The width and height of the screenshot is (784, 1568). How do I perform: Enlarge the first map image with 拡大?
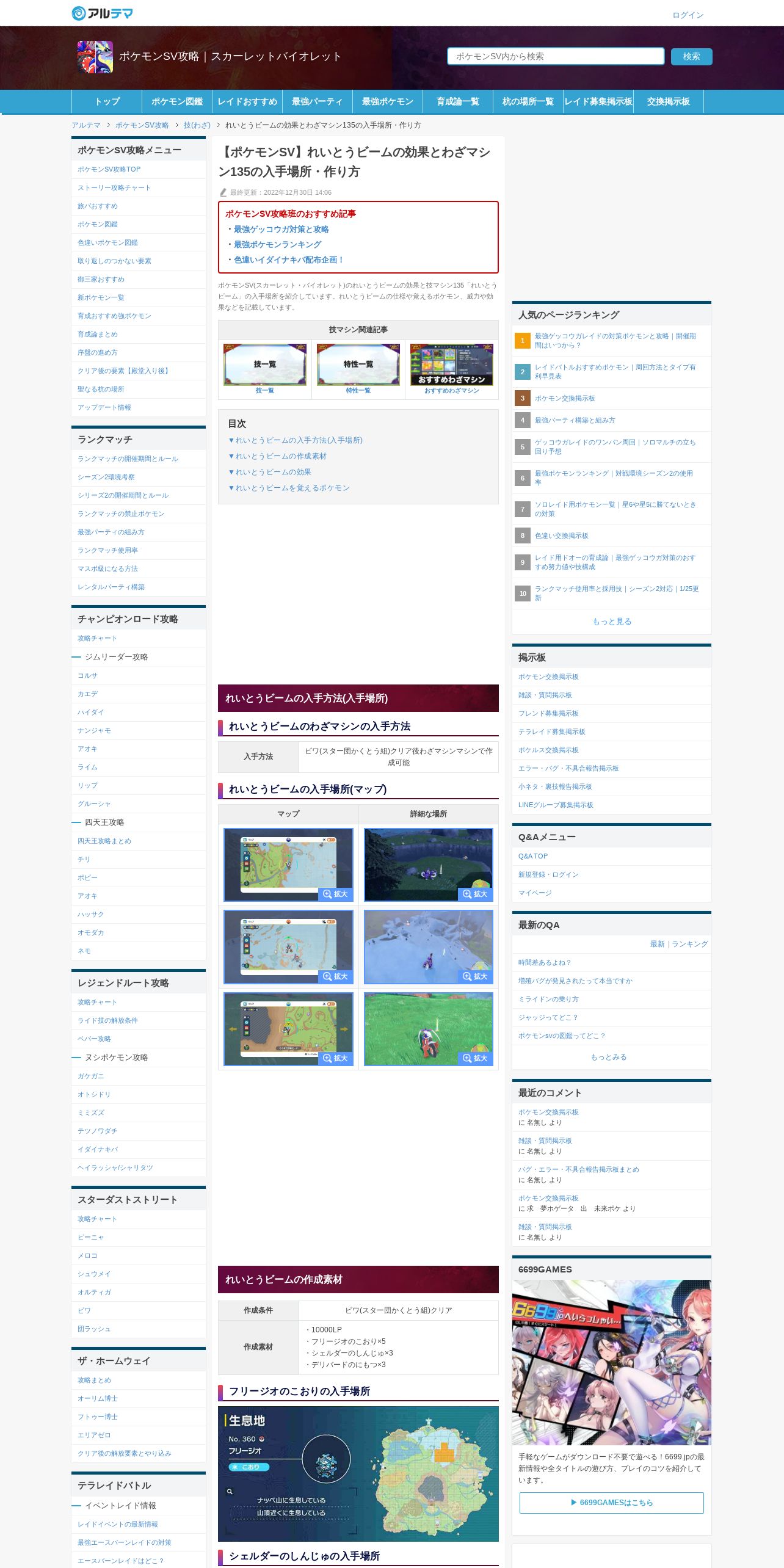point(288,865)
